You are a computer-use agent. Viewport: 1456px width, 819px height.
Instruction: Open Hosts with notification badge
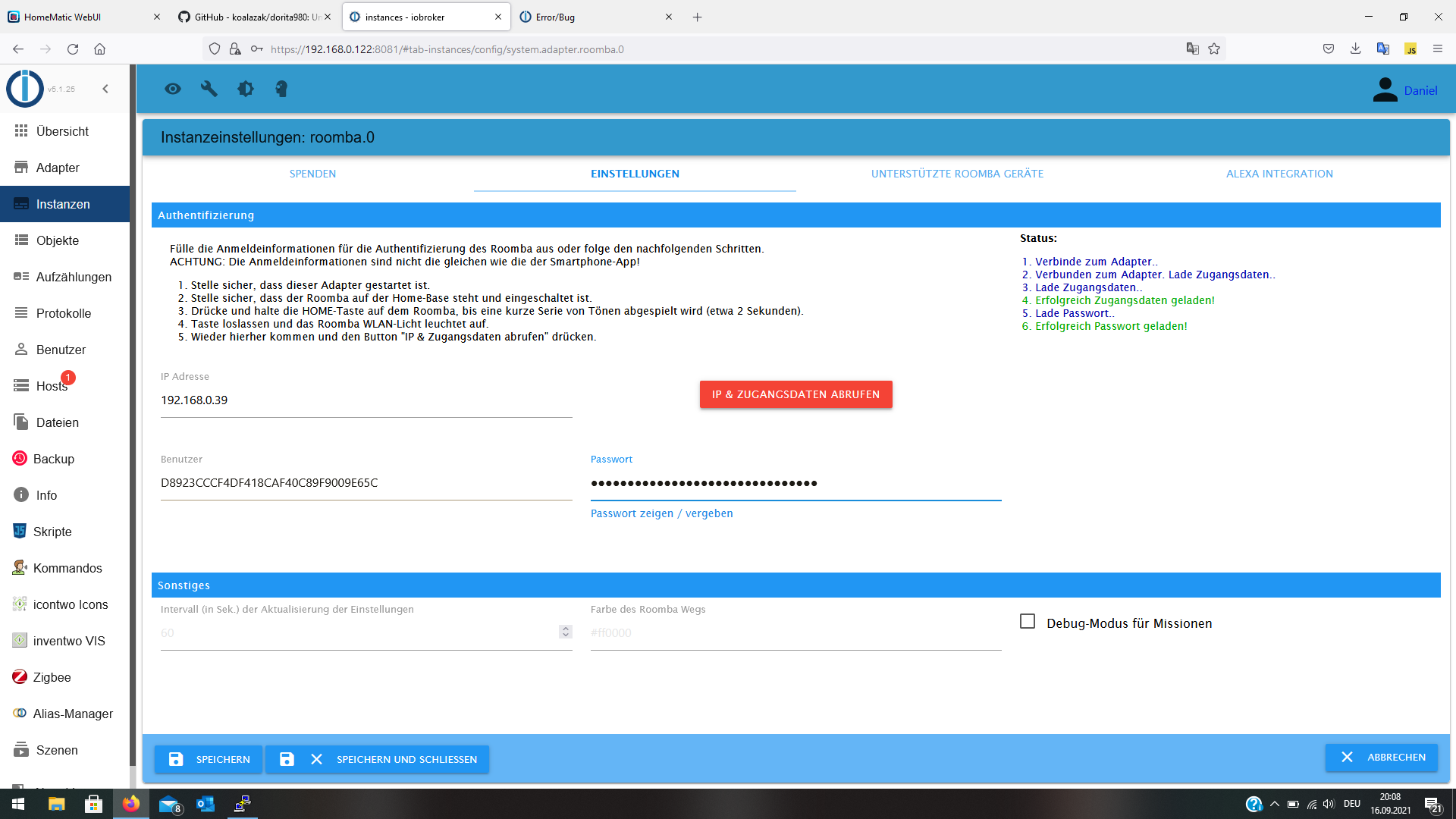[51, 386]
